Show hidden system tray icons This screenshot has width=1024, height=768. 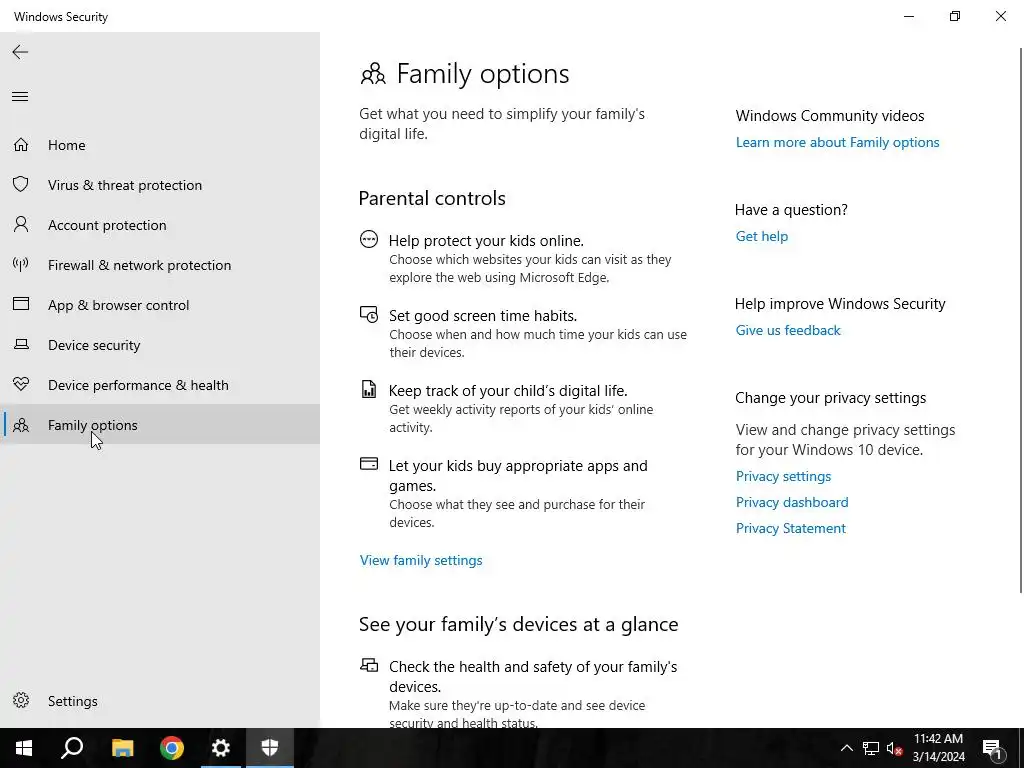pos(846,748)
